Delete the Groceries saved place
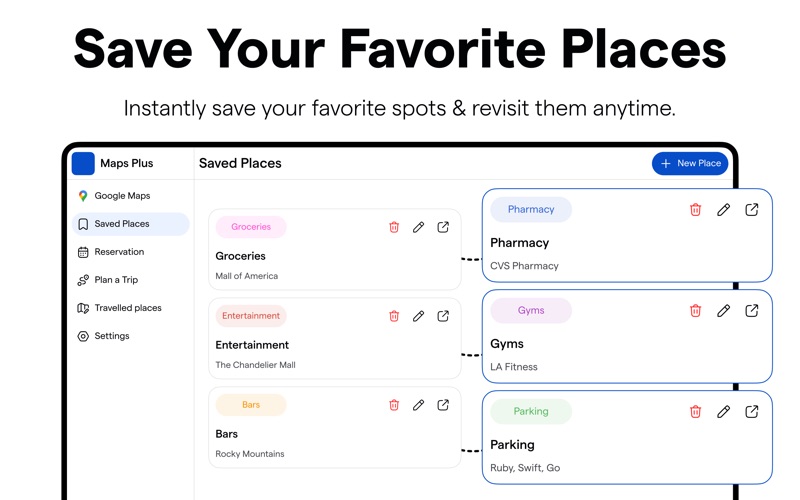This screenshot has width=800, height=500. pyautogui.click(x=394, y=227)
